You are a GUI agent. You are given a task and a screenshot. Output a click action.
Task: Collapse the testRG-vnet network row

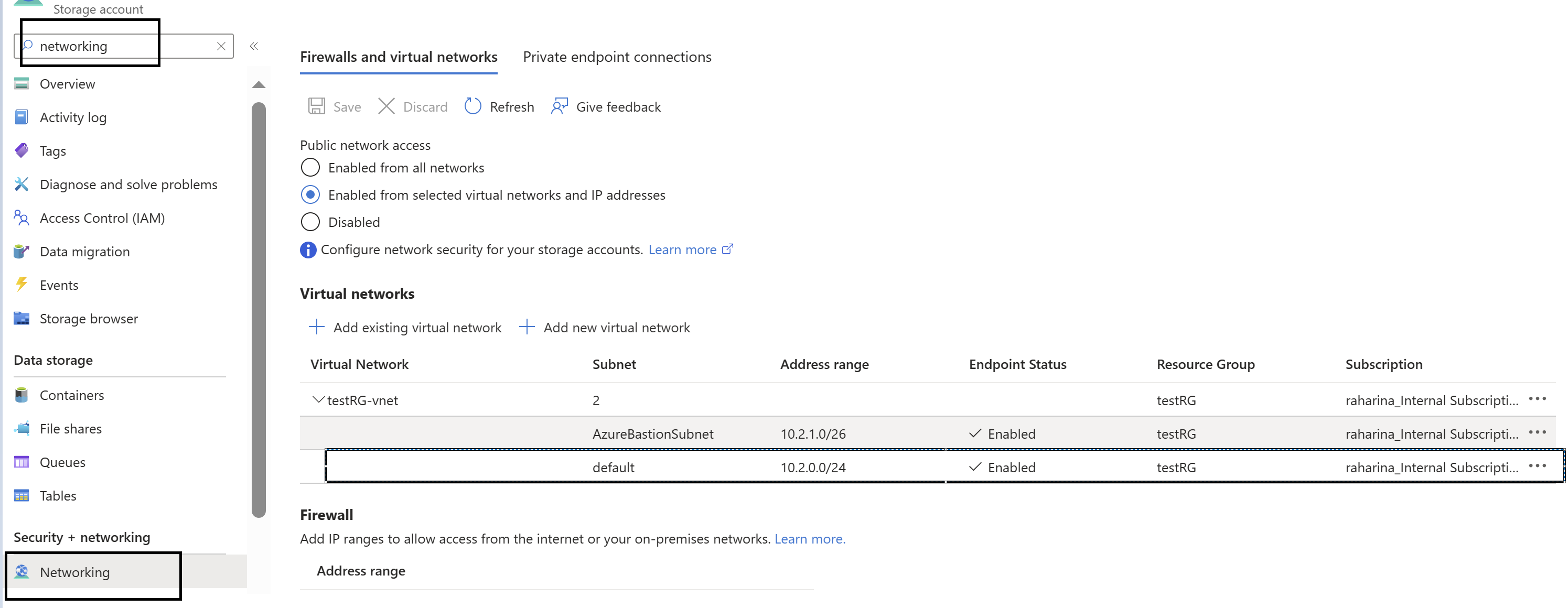point(317,400)
